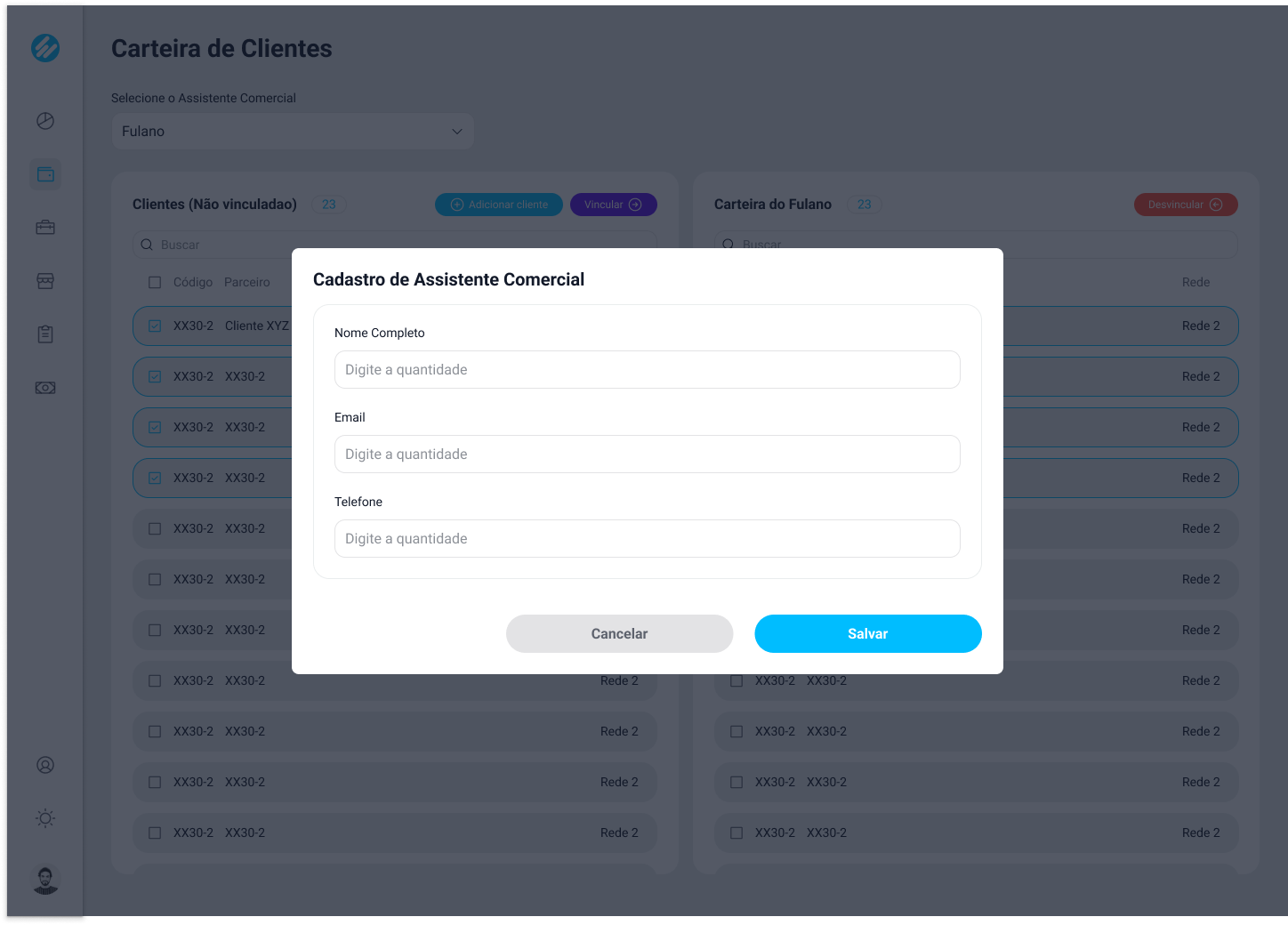The height and width of the screenshot is (925, 1288).
Task: Click the Adicionar cliente button
Action: [499, 205]
